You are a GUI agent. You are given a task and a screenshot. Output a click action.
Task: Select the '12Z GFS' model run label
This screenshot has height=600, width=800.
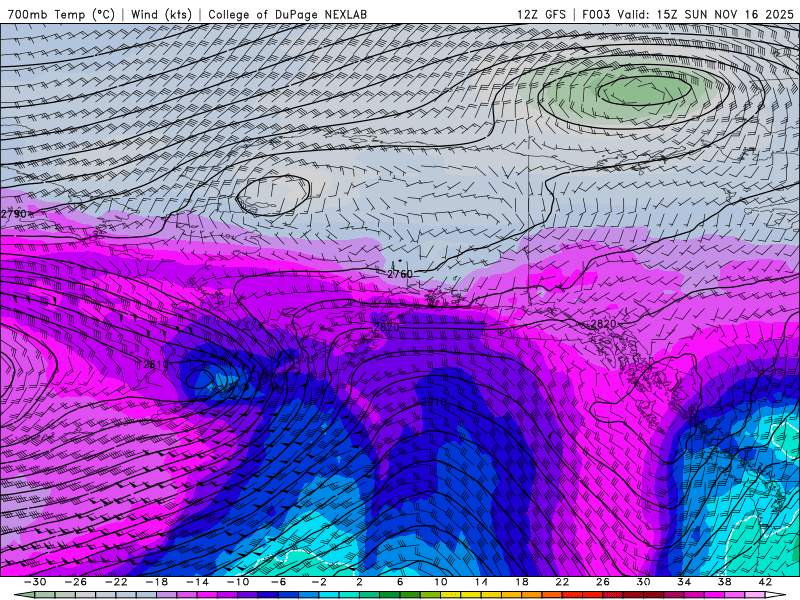pyautogui.click(x=541, y=14)
